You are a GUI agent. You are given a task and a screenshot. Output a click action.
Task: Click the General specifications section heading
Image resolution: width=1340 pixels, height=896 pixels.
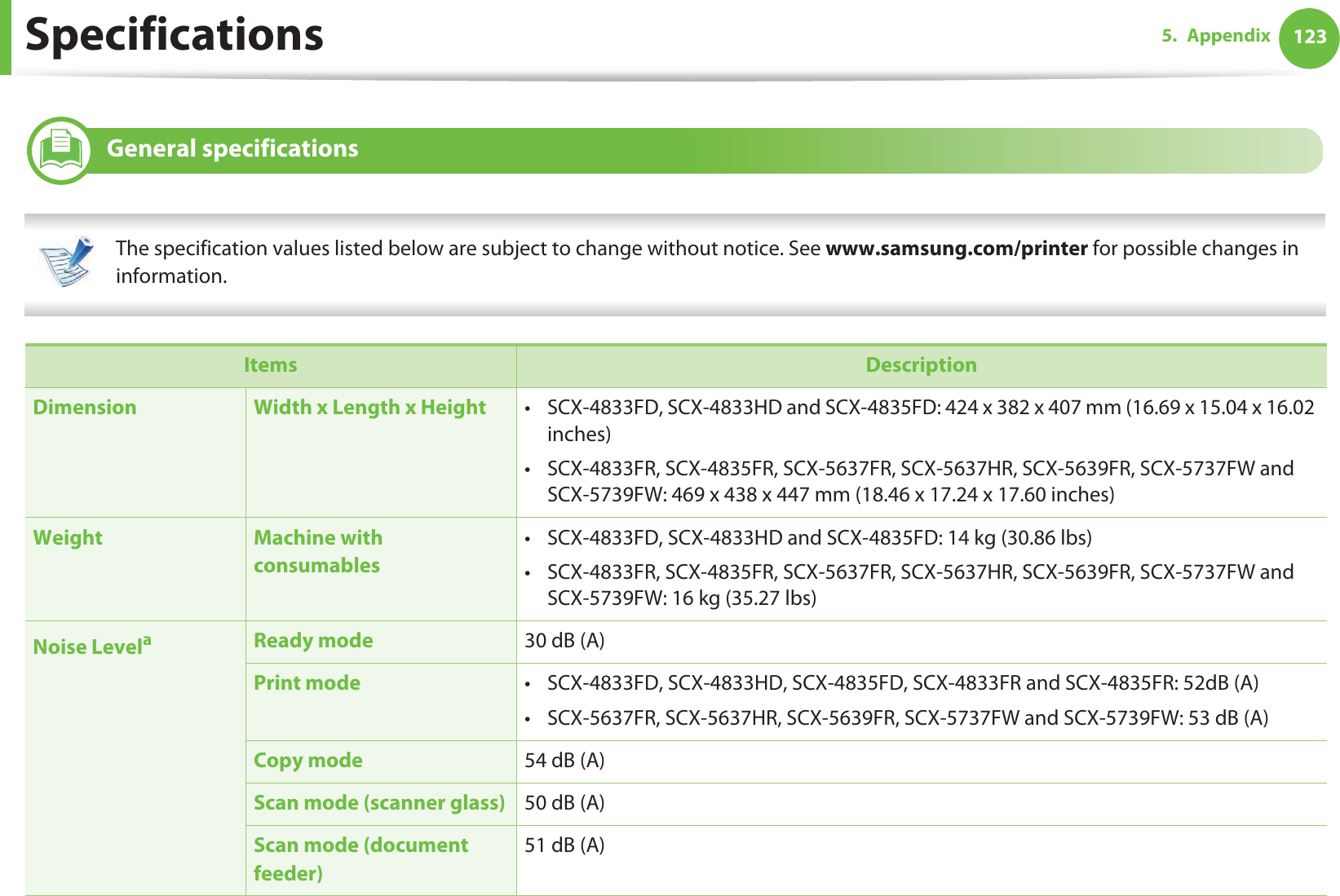232,148
